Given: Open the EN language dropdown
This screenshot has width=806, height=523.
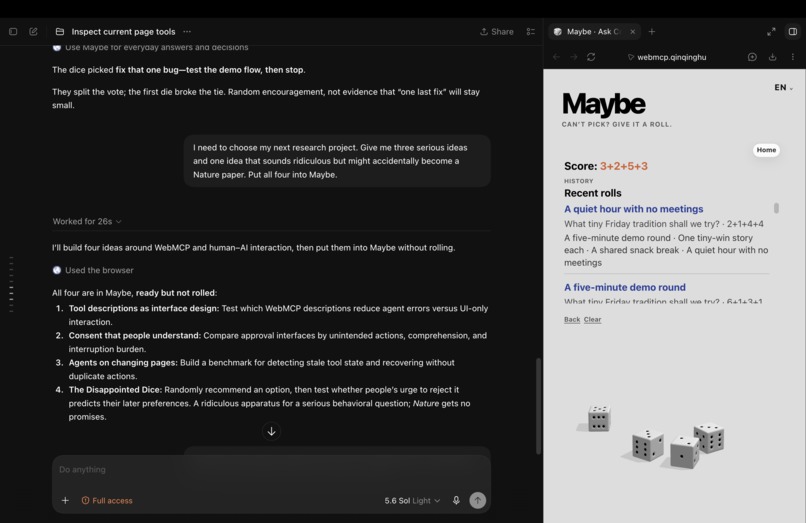Looking at the screenshot, I should point(783,87).
